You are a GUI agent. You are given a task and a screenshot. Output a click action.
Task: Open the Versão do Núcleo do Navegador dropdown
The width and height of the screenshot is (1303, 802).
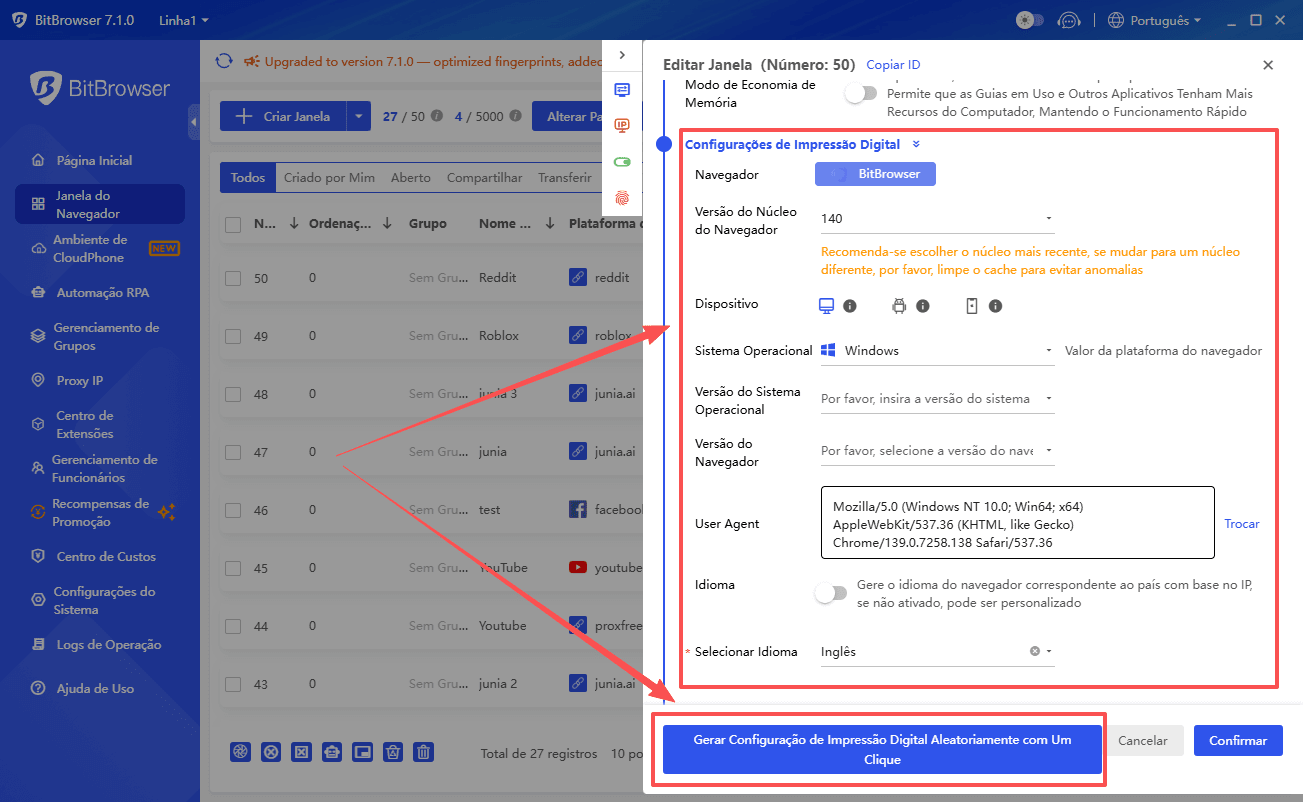(x=936, y=218)
